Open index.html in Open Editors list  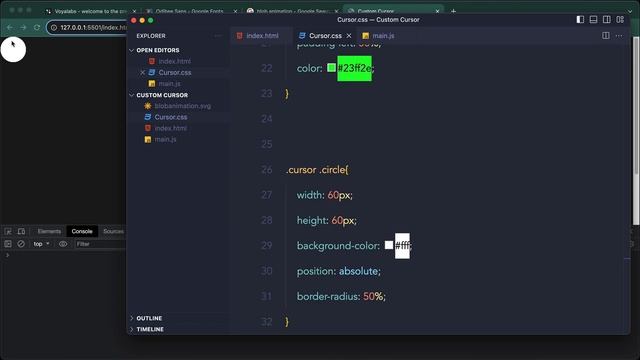tap(174, 61)
